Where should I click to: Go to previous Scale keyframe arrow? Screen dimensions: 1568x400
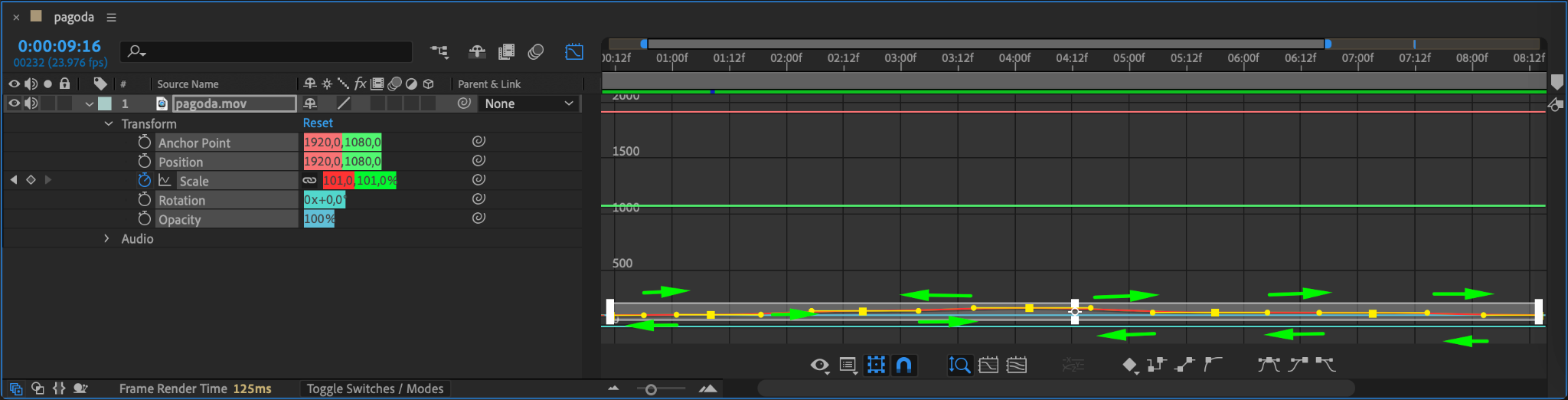[x=14, y=179]
